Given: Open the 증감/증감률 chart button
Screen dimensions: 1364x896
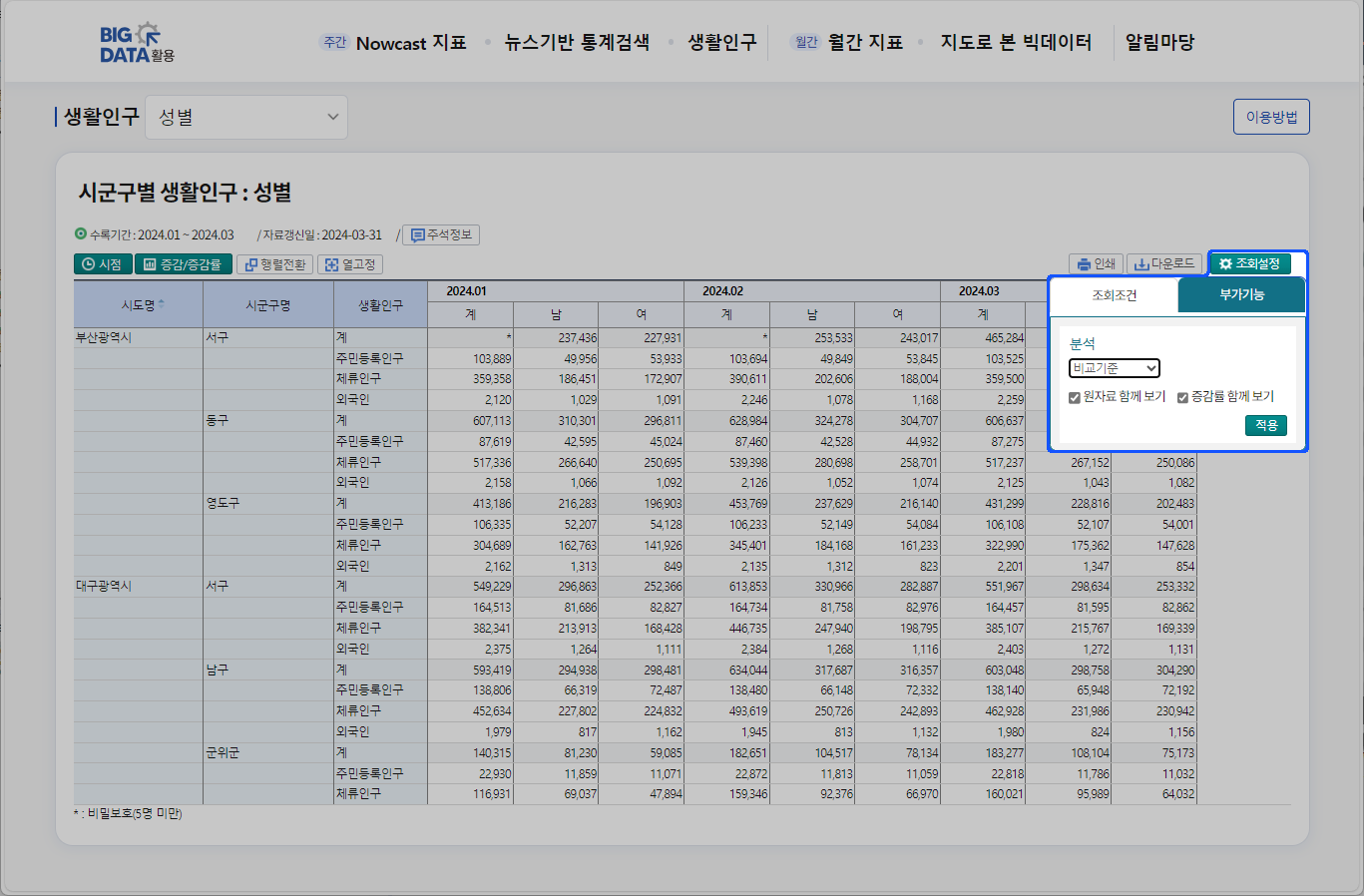Looking at the screenshot, I should (183, 264).
